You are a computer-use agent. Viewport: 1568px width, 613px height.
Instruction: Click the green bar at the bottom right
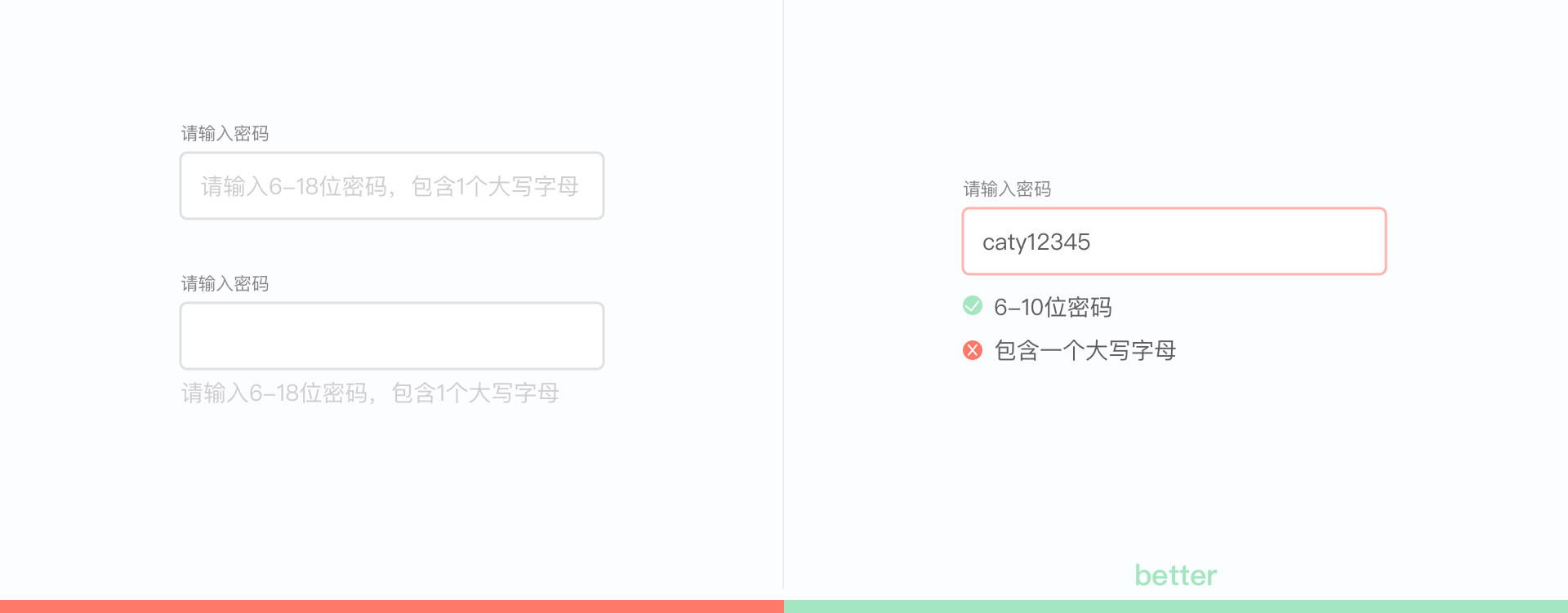(x=1175, y=606)
